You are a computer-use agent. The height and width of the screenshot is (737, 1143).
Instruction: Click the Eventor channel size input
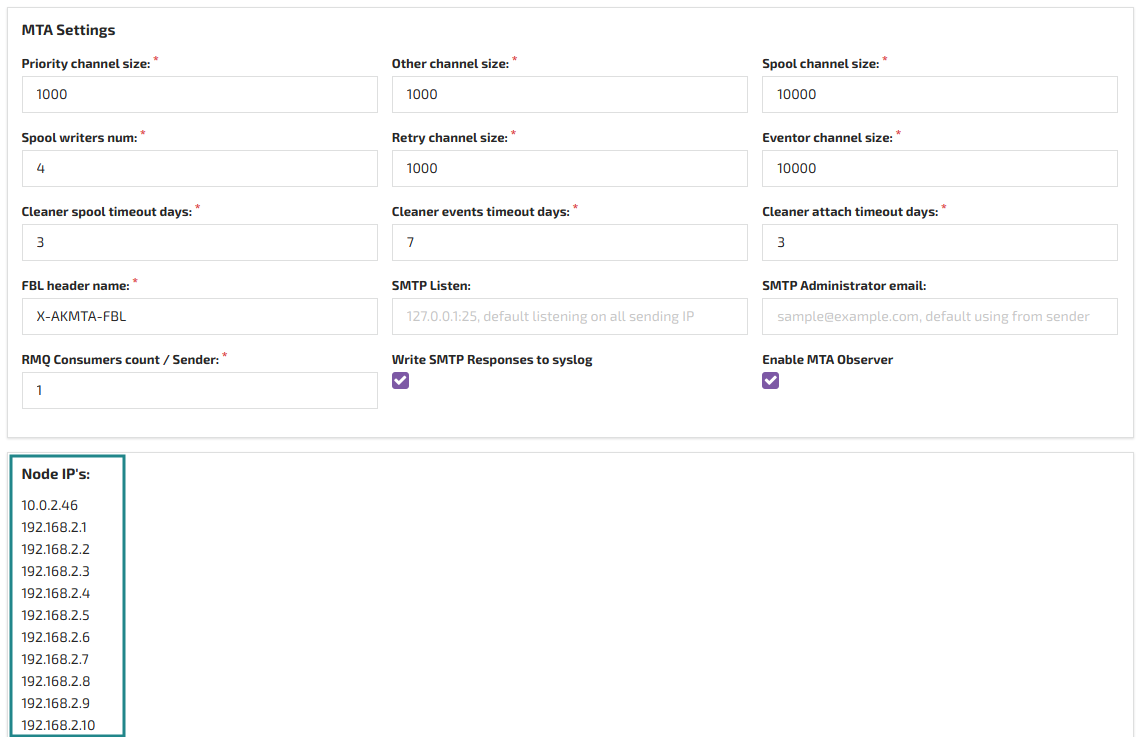[939, 169]
